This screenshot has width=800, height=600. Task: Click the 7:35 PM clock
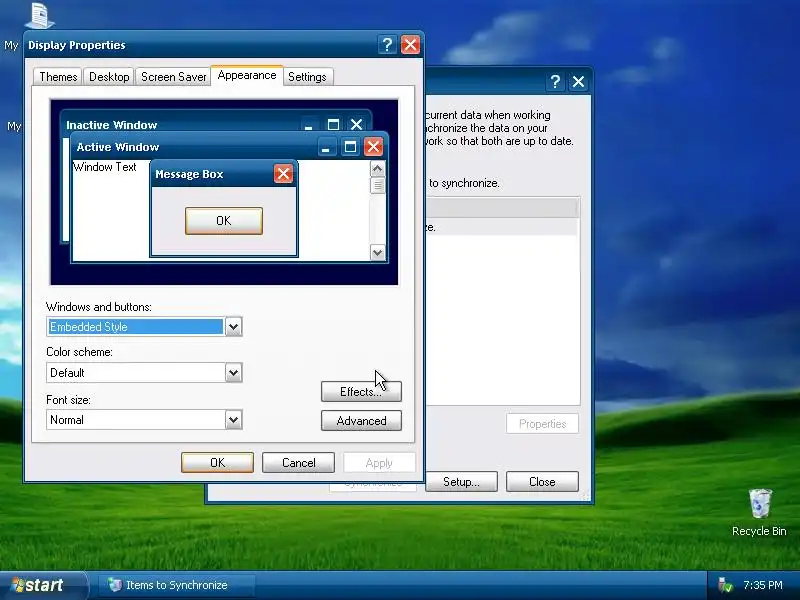tap(763, 585)
